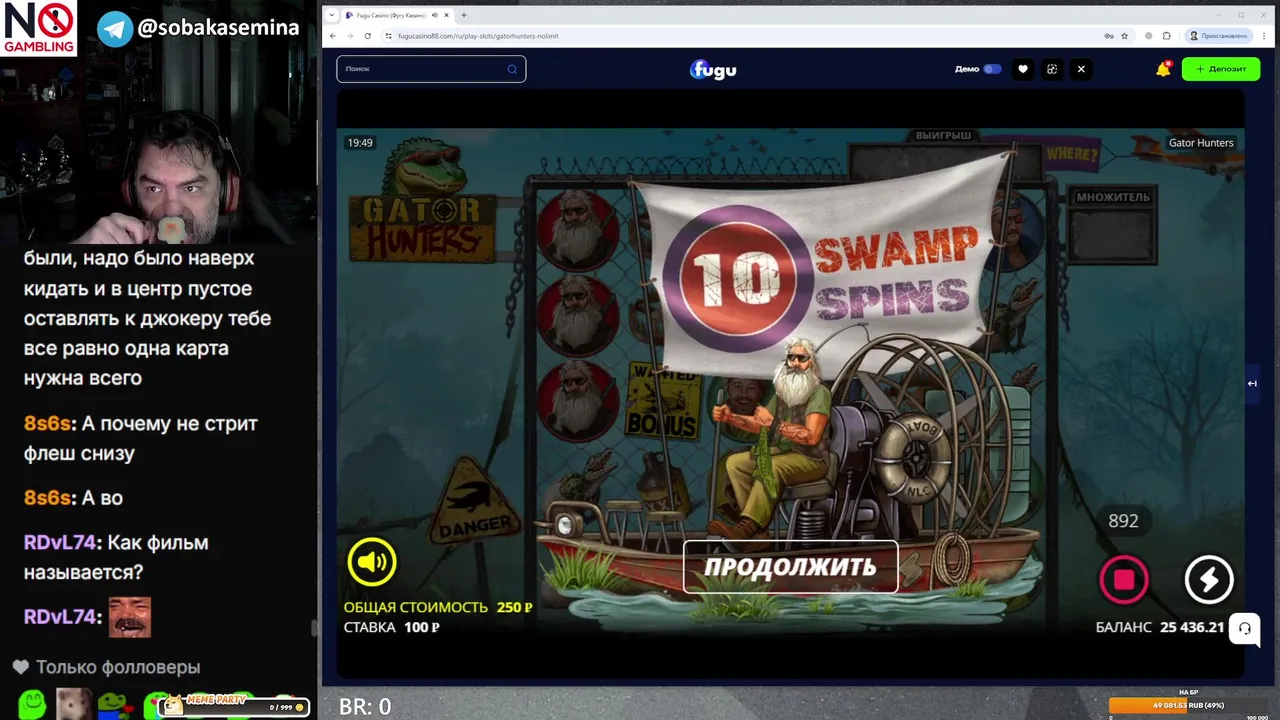Viewport: 1280px width, 720px height.
Task: Click the green Депозит button
Action: click(1221, 69)
